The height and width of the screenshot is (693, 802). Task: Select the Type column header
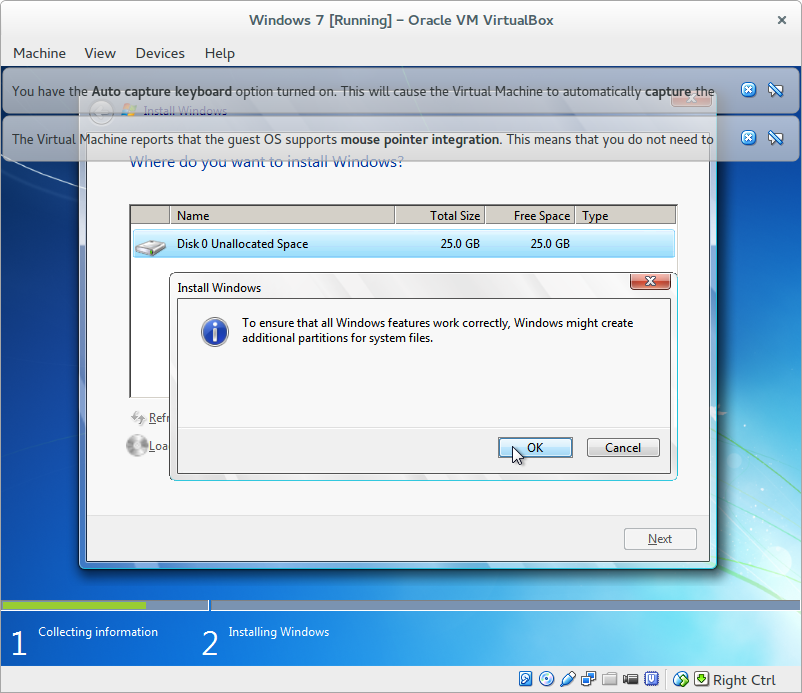626,215
